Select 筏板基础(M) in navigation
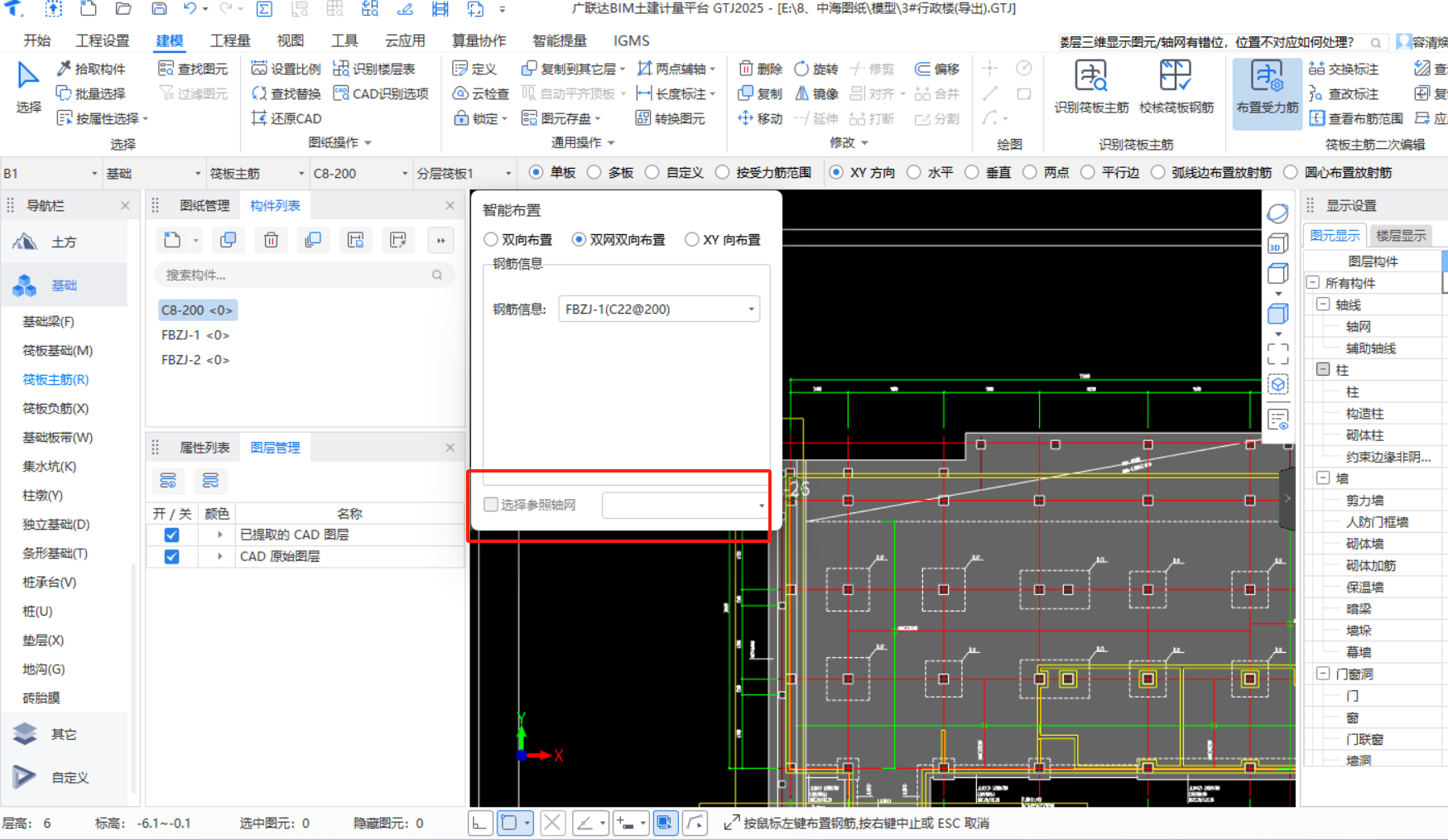1448x840 pixels. click(x=58, y=350)
